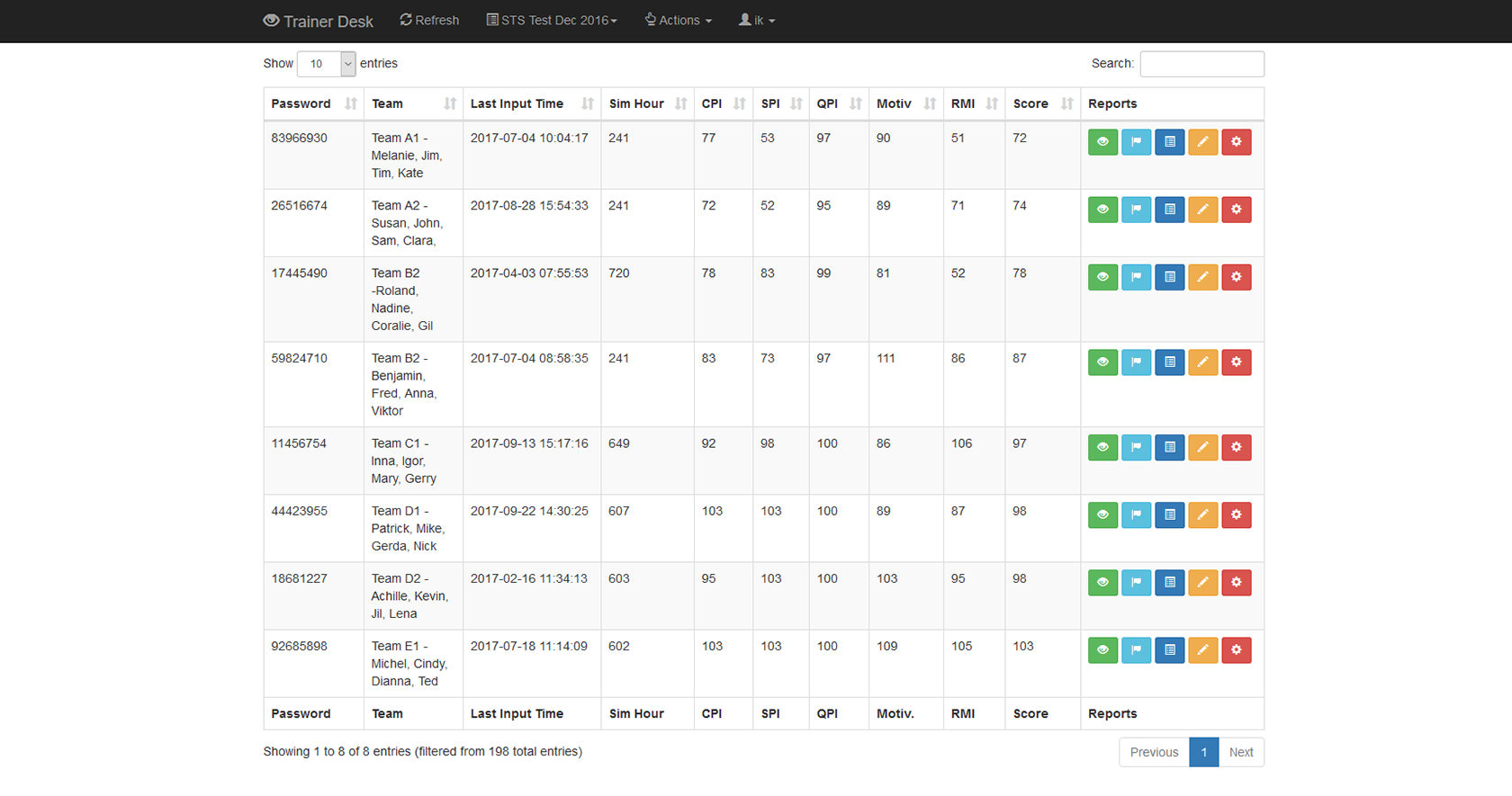Click the orange pencil edit icon for Team C1

[1202, 448]
